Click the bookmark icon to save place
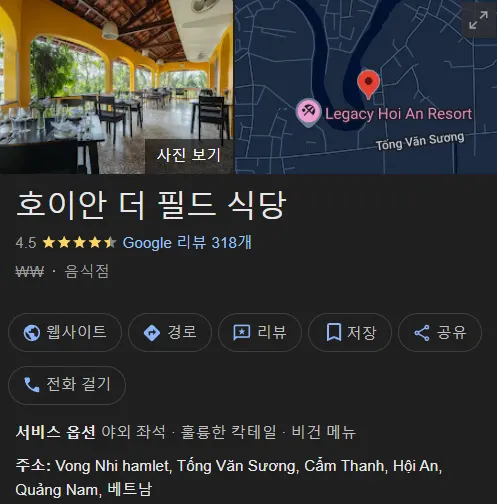 [333, 332]
